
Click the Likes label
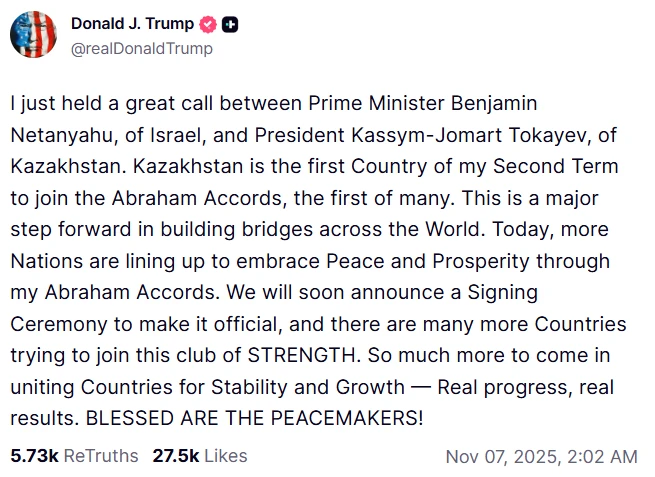point(224,456)
